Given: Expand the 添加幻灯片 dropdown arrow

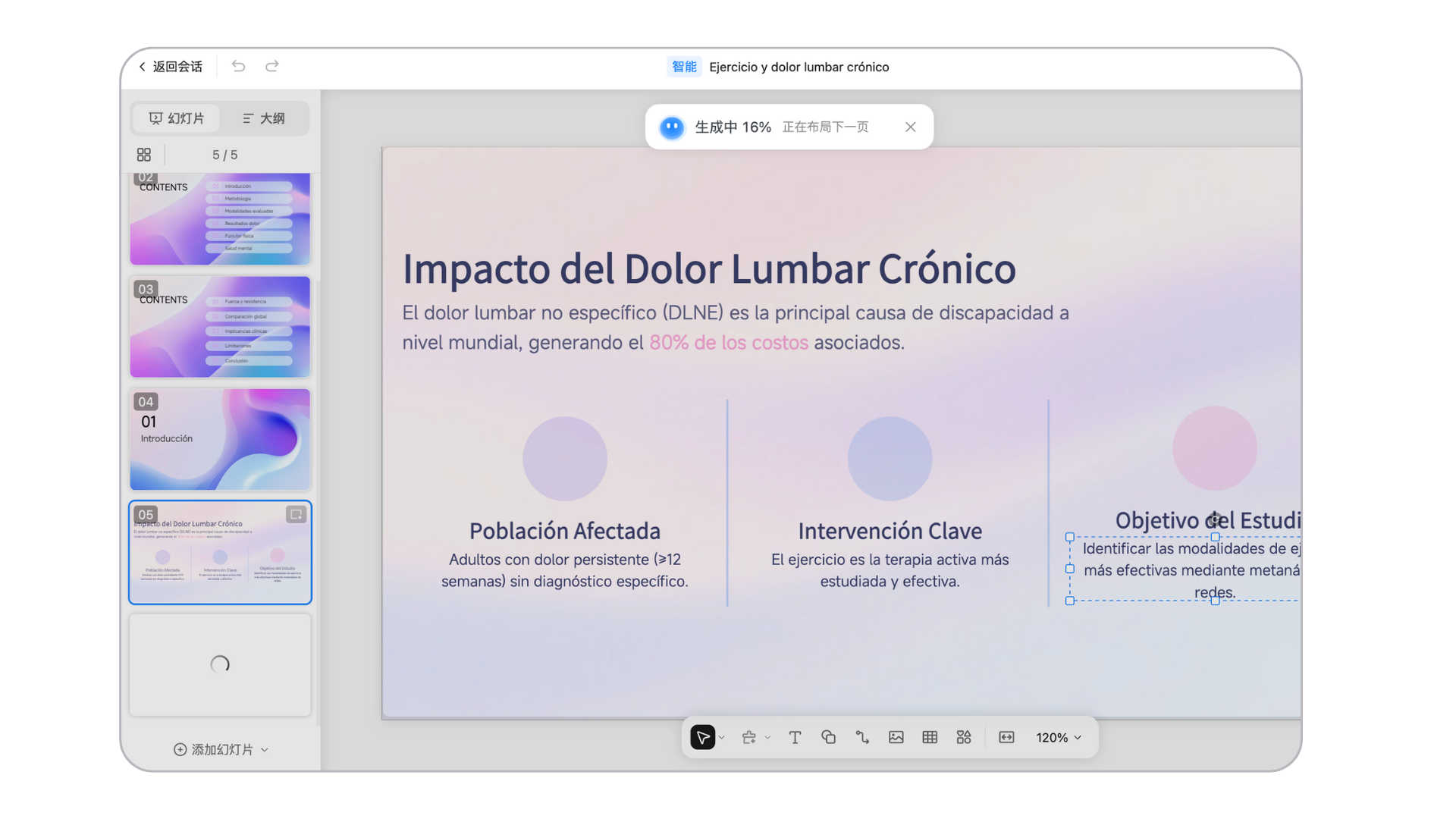Looking at the screenshot, I should pyautogui.click(x=265, y=749).
